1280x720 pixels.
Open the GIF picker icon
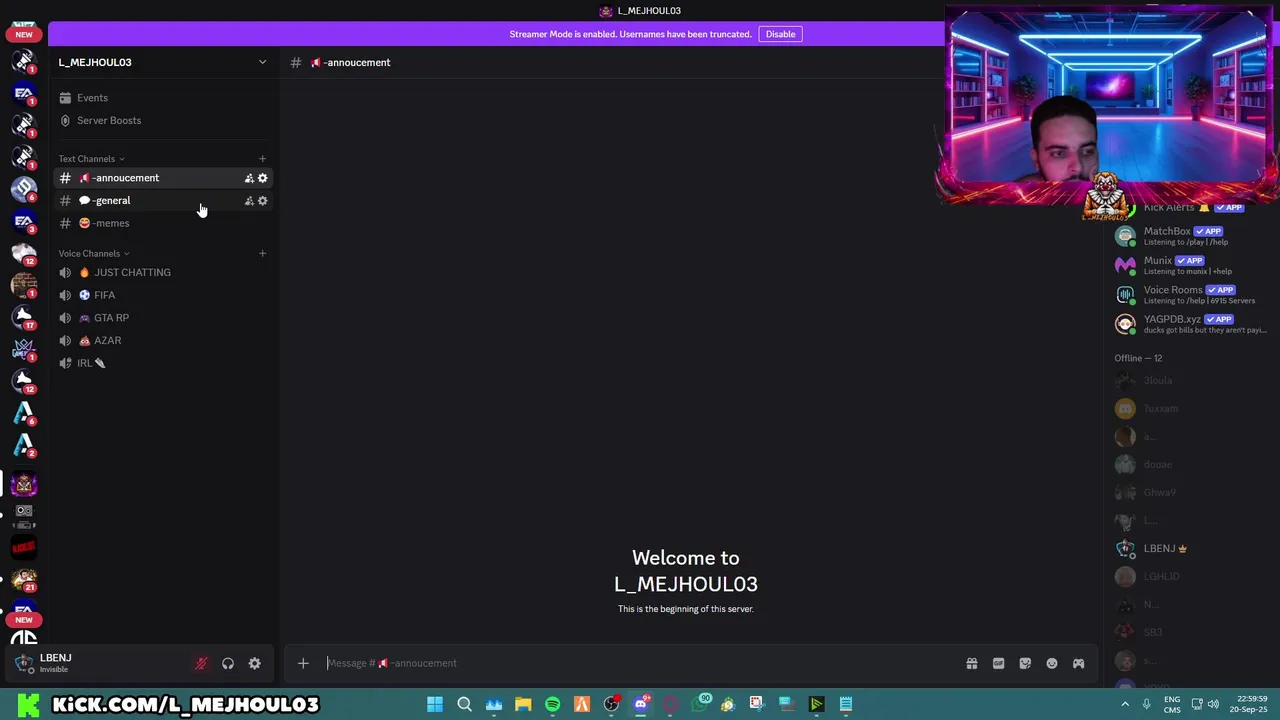[x=998, y=663]
